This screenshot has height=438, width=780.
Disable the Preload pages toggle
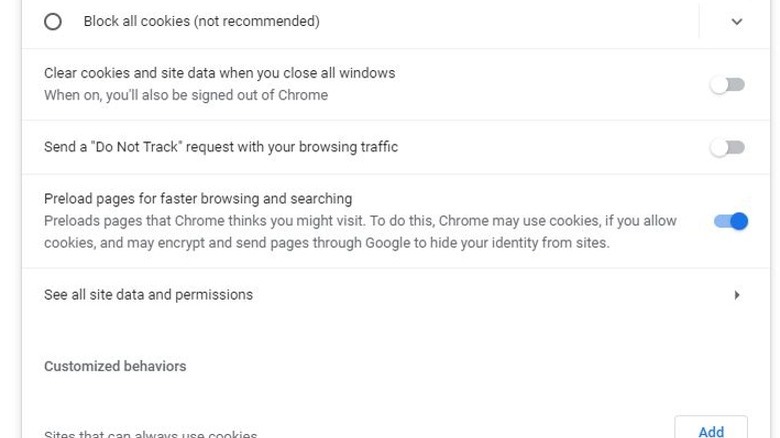tap(730, 221)
